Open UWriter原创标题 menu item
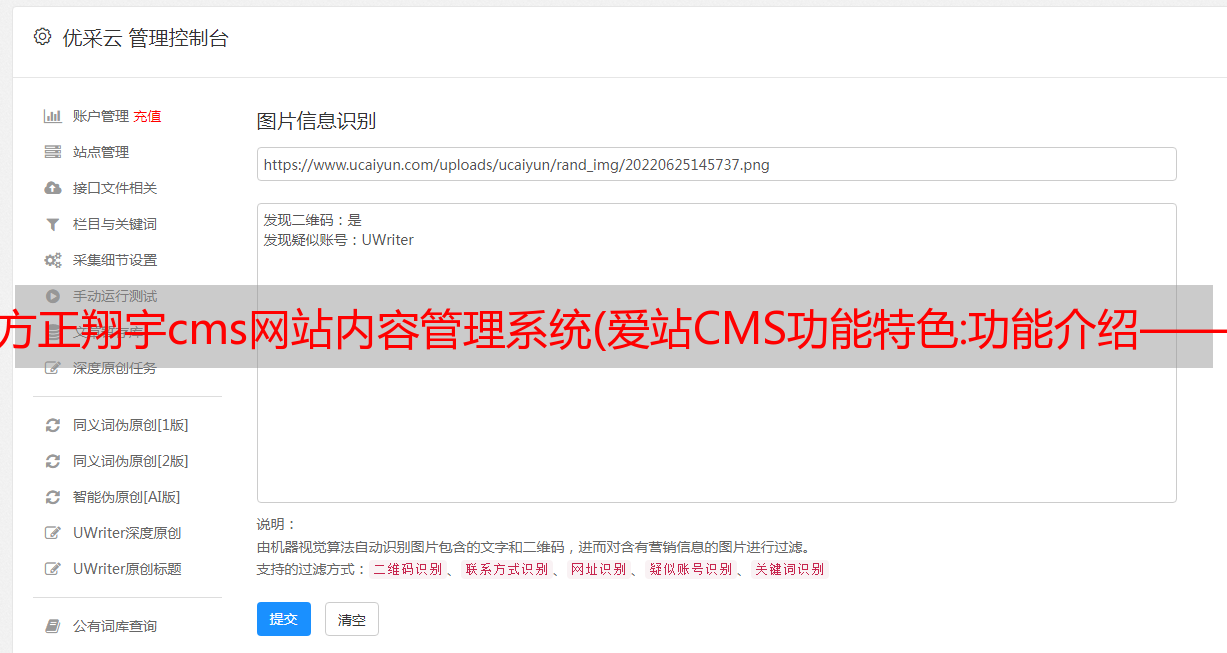 coord(127,569)
